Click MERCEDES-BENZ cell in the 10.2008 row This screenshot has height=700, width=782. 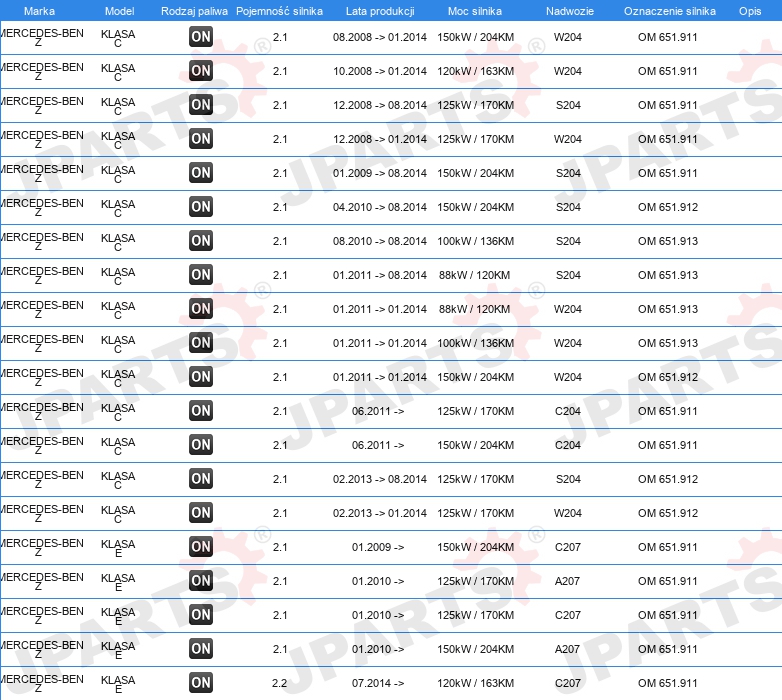point(42,71)
